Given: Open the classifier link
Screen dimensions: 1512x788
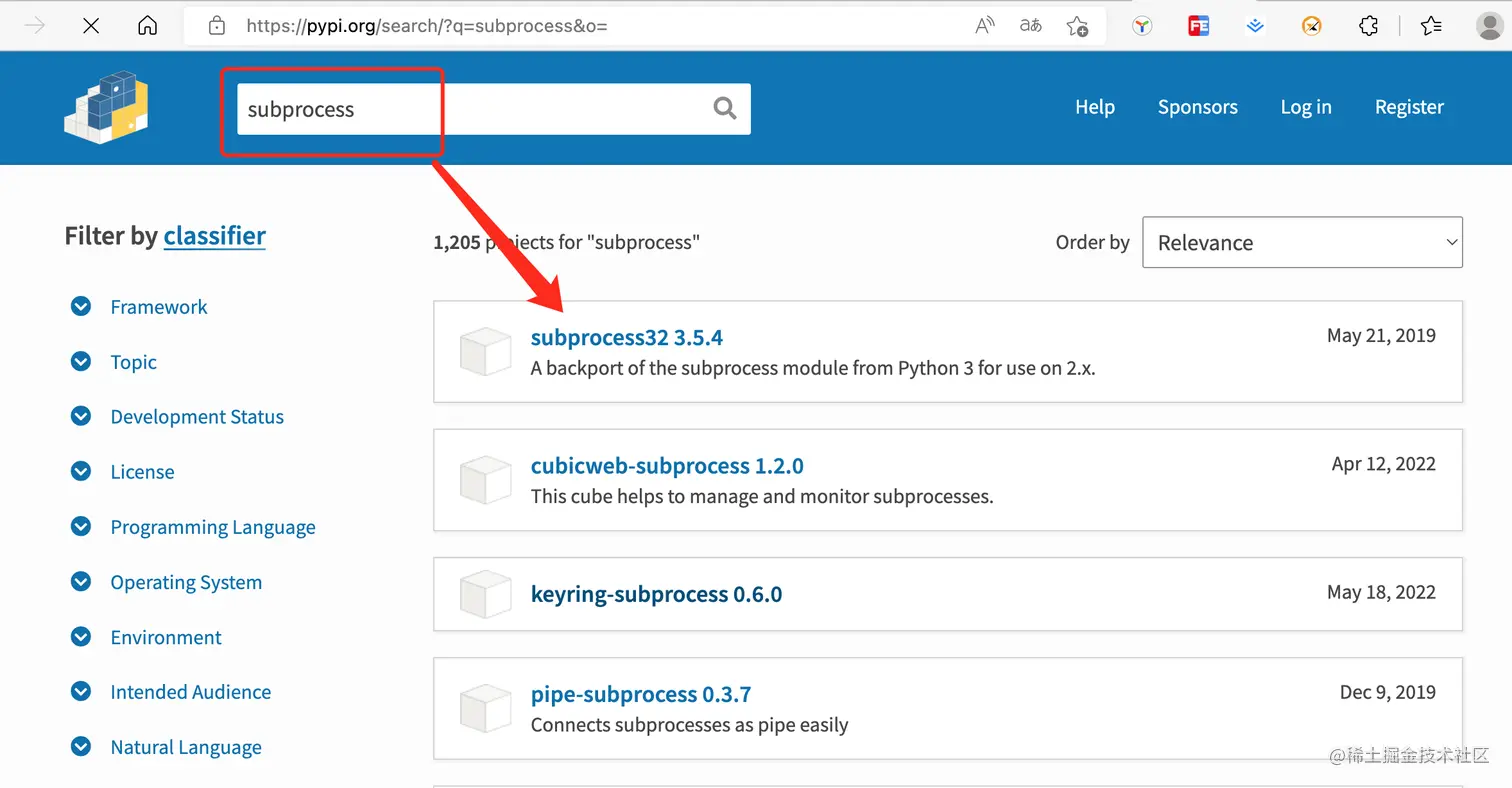Looking at the screenshot, I should [x=215, y=236].
